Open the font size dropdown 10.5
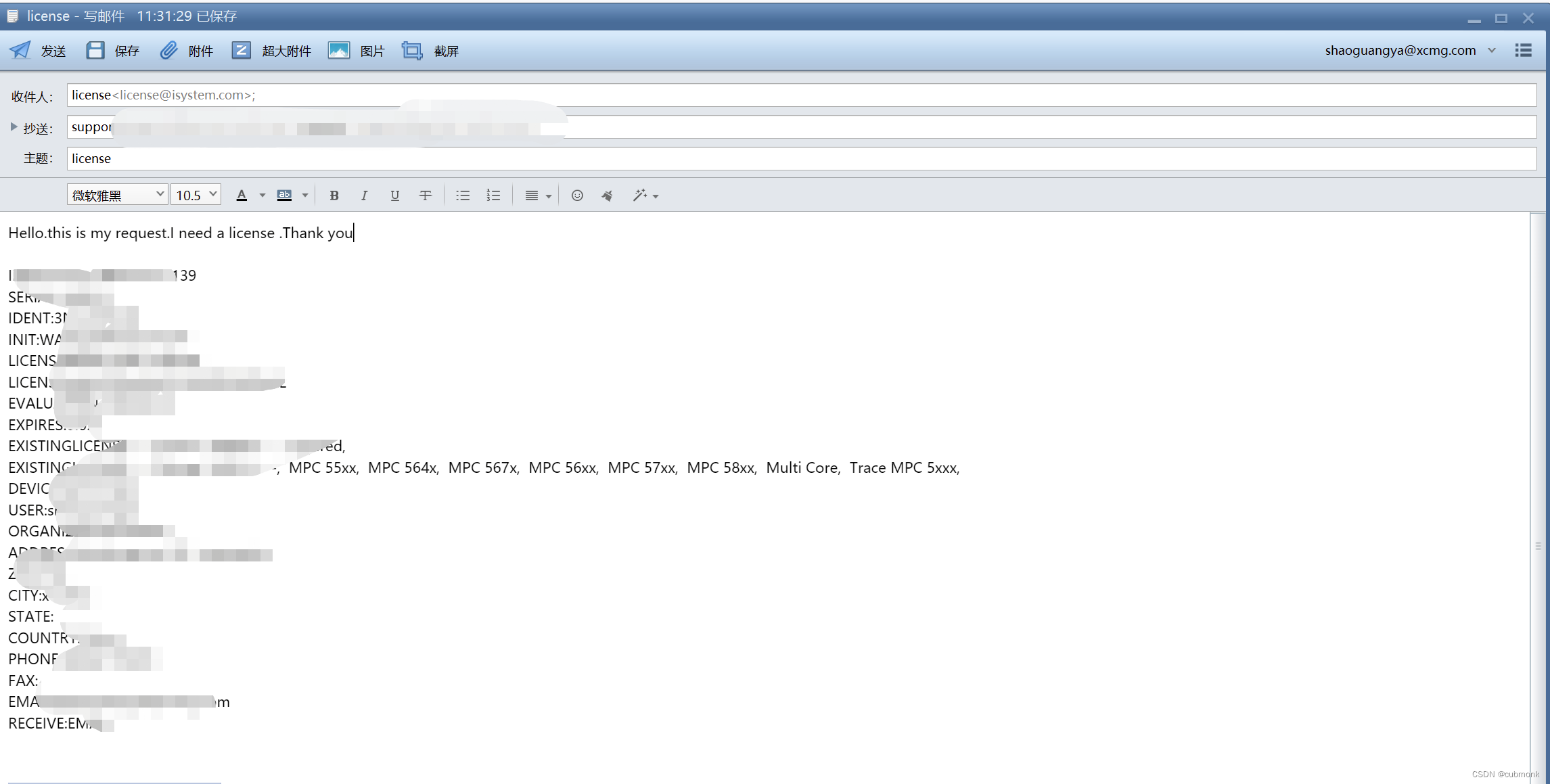The image size is (1550, 784). [x=196, y=195]
